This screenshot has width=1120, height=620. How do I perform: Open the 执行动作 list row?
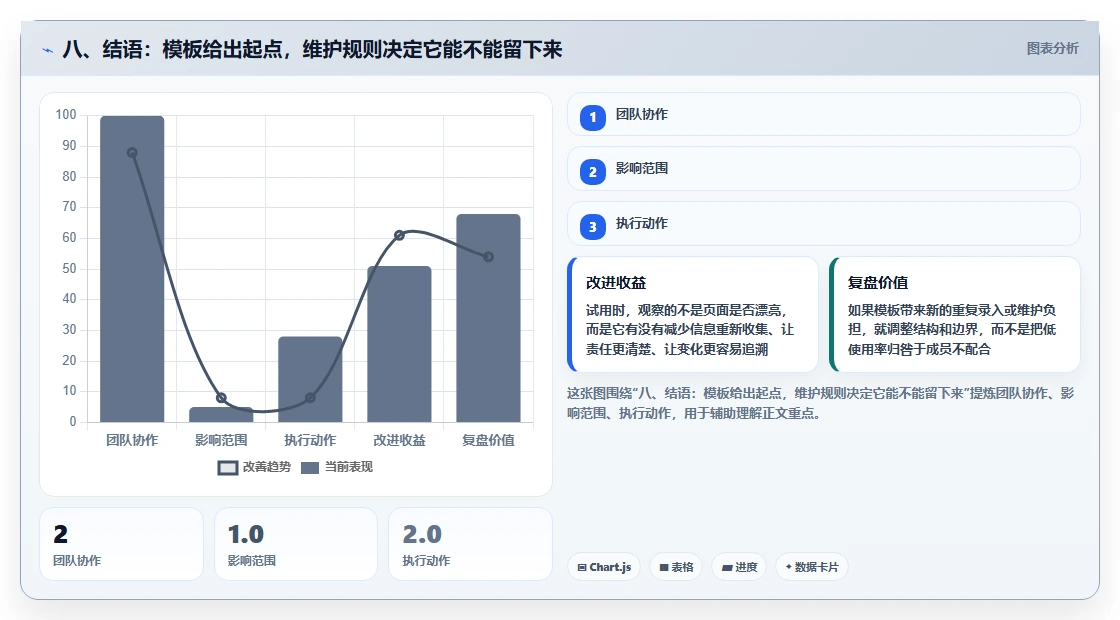coord(824,224)
